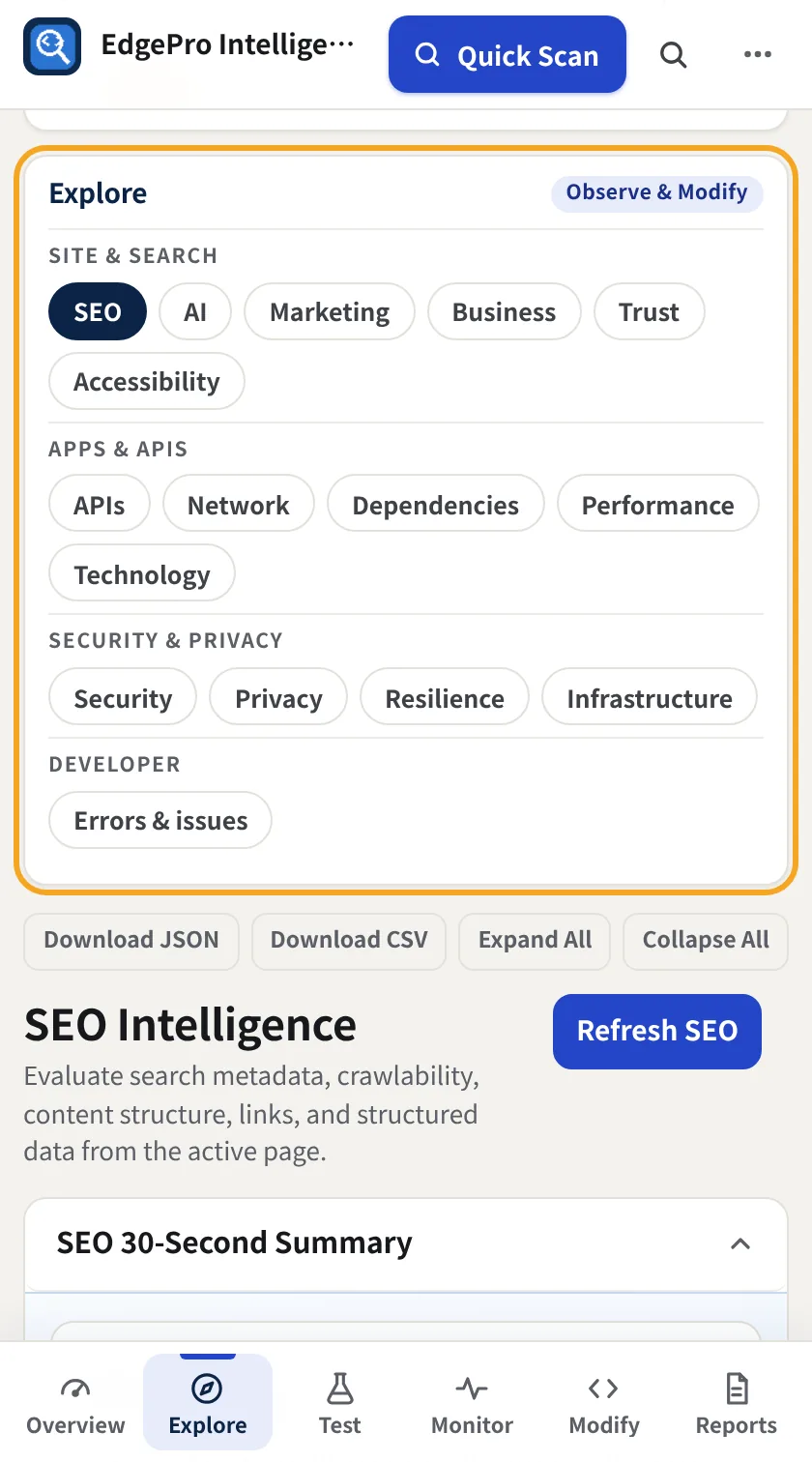Collapse all sections with Collapse All

pos(706,941)
